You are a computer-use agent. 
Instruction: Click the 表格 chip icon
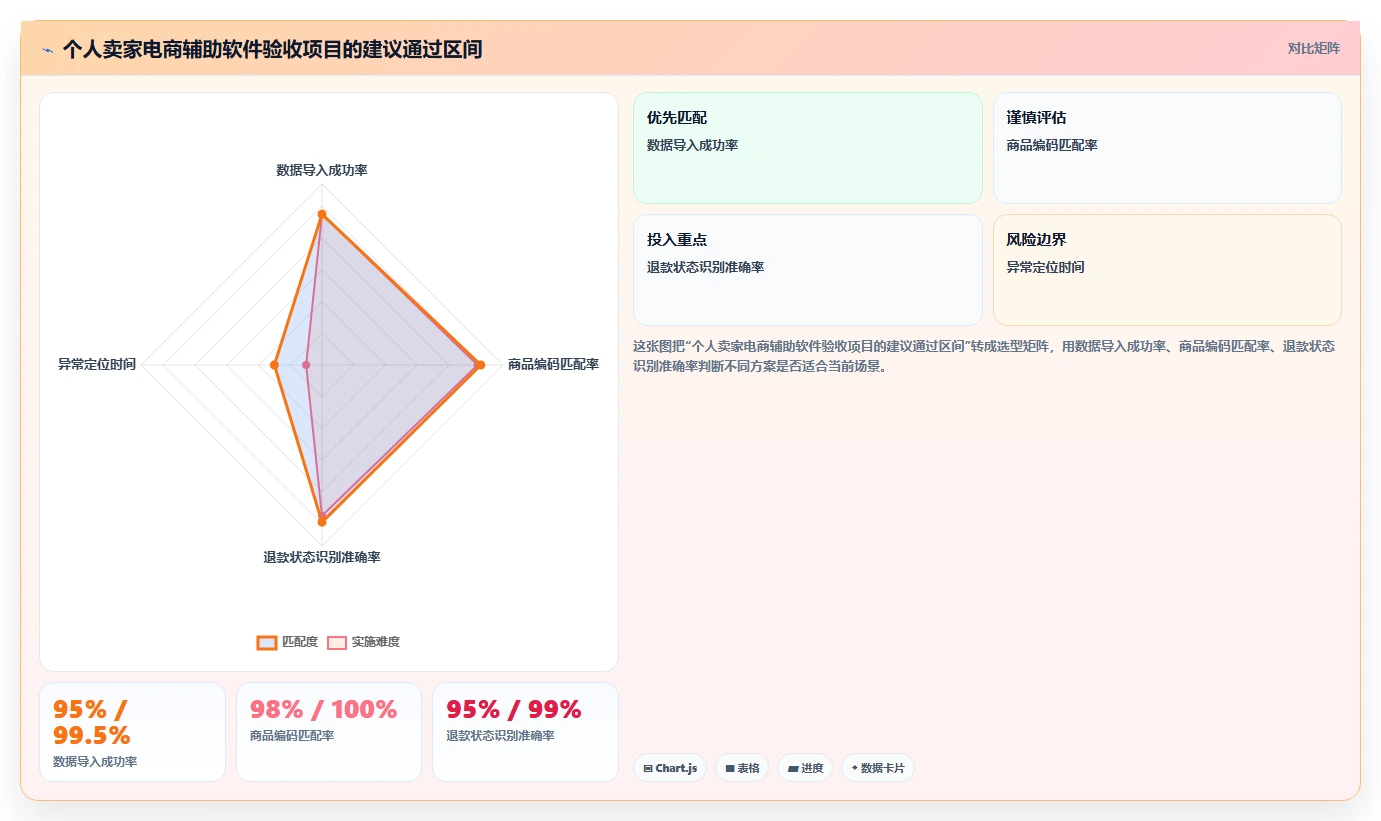coord(730,768)
